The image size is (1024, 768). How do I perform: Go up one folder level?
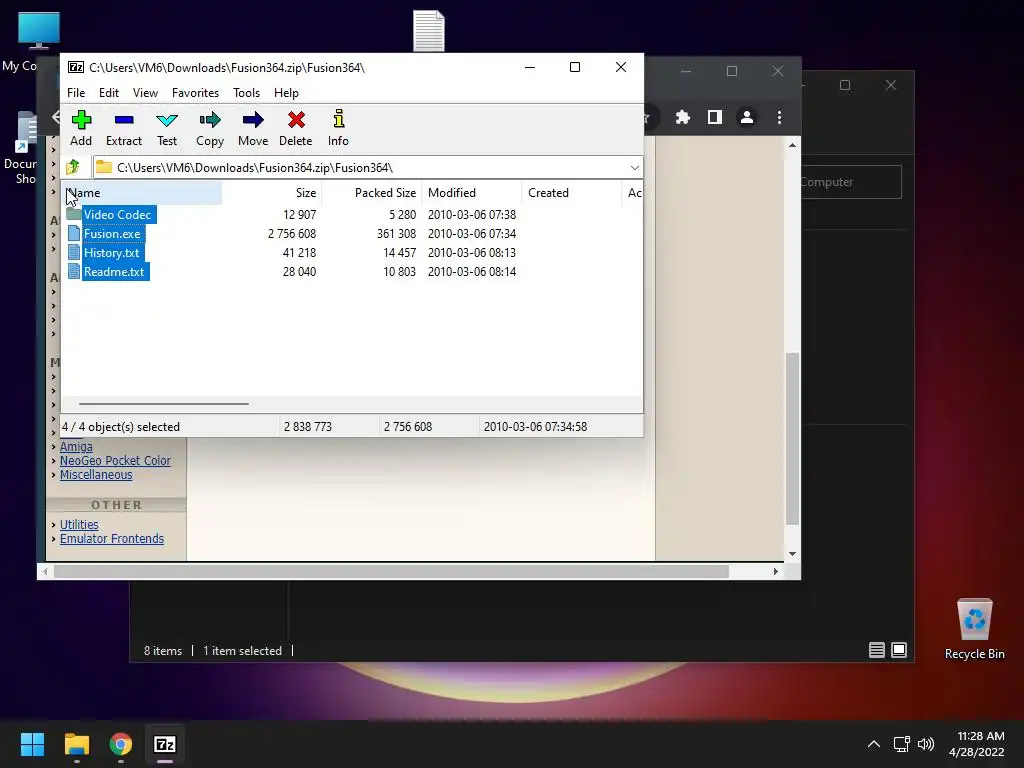pyautogui.click(x=73, y=167)
